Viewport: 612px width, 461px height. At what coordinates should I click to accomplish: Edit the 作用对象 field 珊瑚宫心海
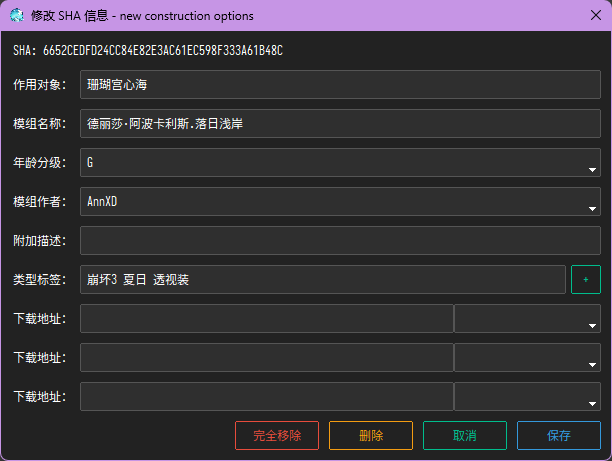click(340, 84)
